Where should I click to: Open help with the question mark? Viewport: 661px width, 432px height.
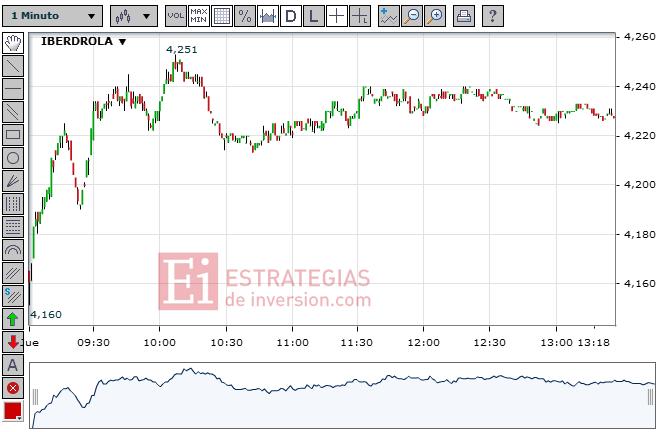(x=493, y=16)
